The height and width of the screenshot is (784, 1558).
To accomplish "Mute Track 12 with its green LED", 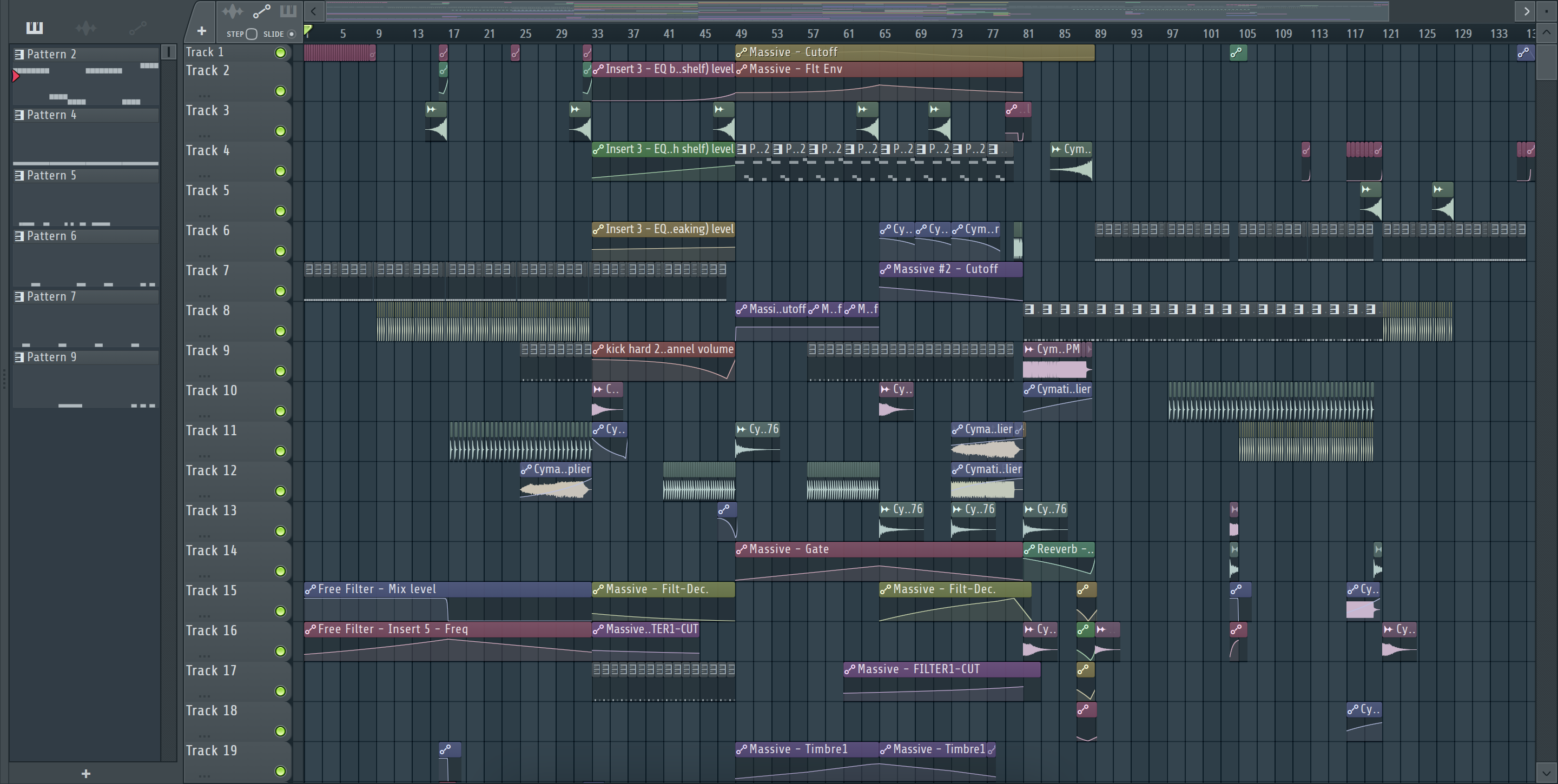I will click(280, 491).
